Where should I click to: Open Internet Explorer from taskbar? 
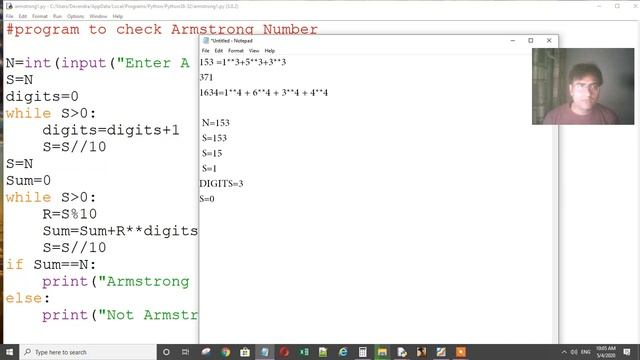pyautogui.click(x=343, y=352)
